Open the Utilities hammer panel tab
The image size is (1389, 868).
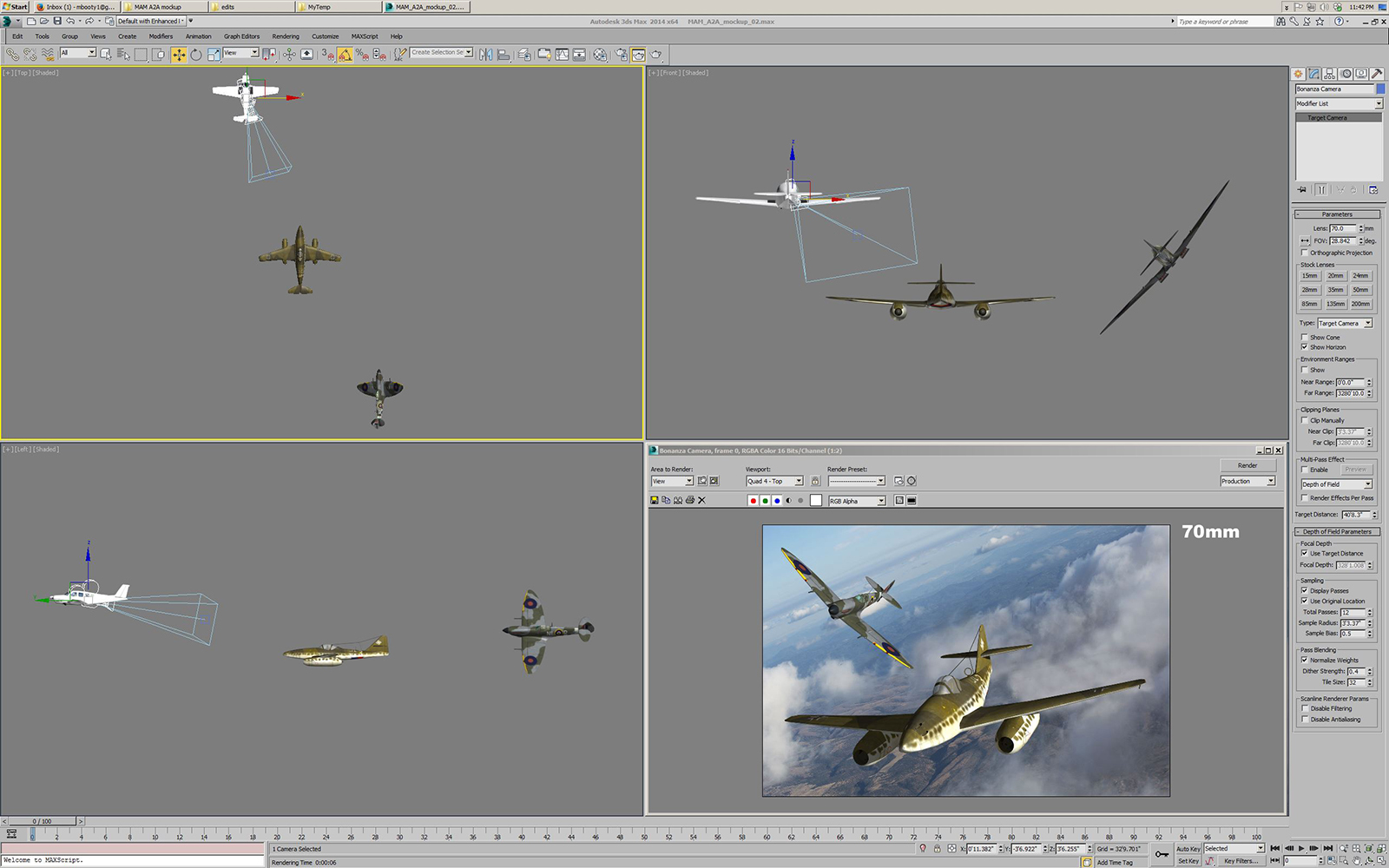[1377, 75]
